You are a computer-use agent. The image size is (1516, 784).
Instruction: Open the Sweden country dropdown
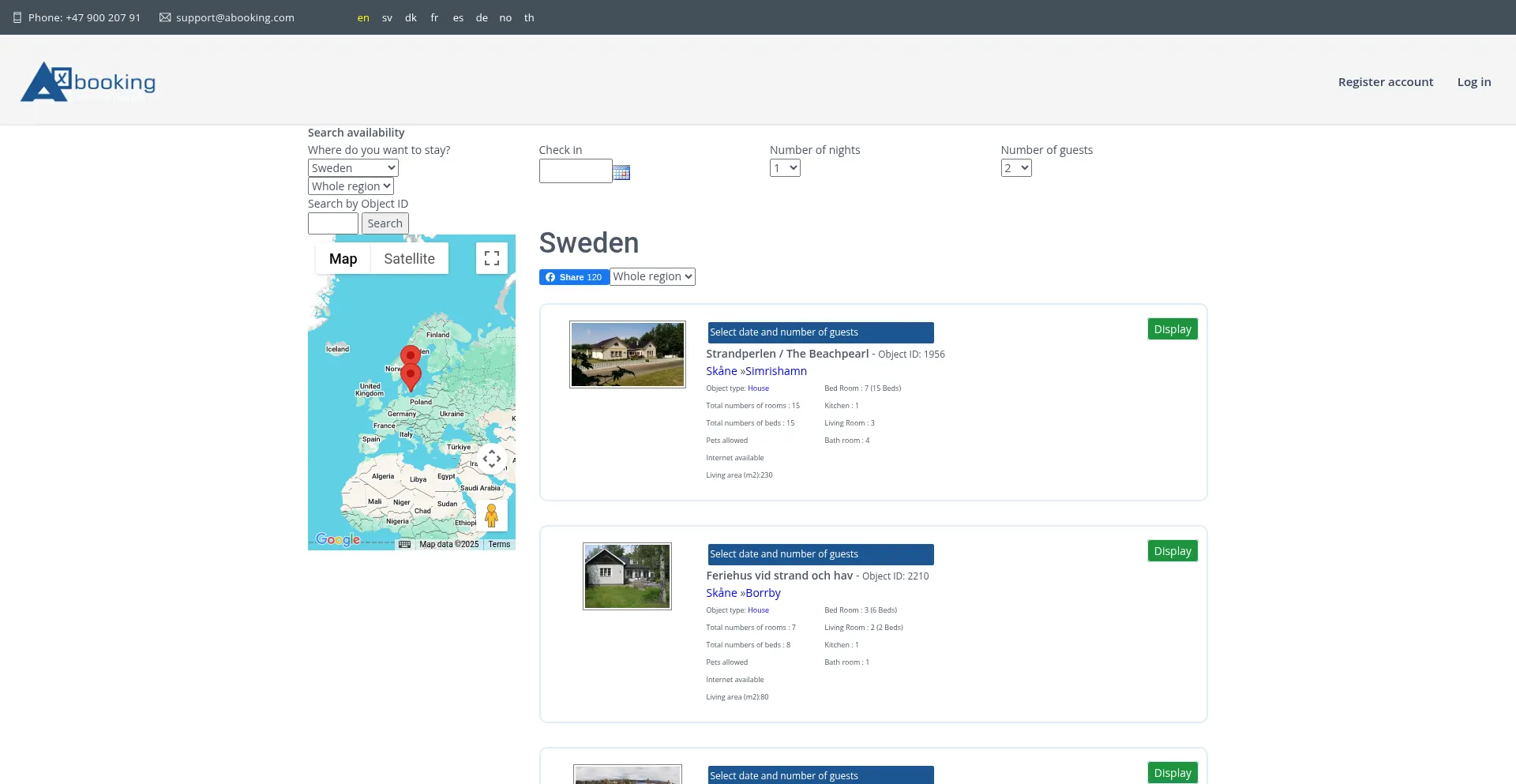coord(353,168)
